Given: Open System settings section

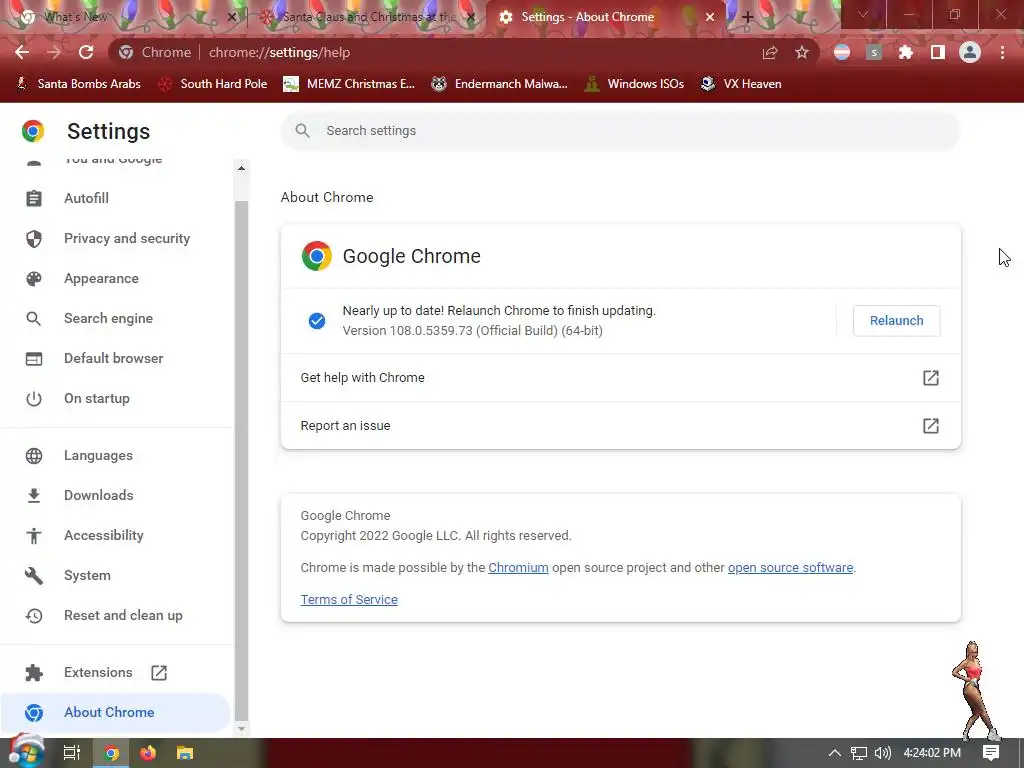Looking at the screenshot, I should click(87, 575).
